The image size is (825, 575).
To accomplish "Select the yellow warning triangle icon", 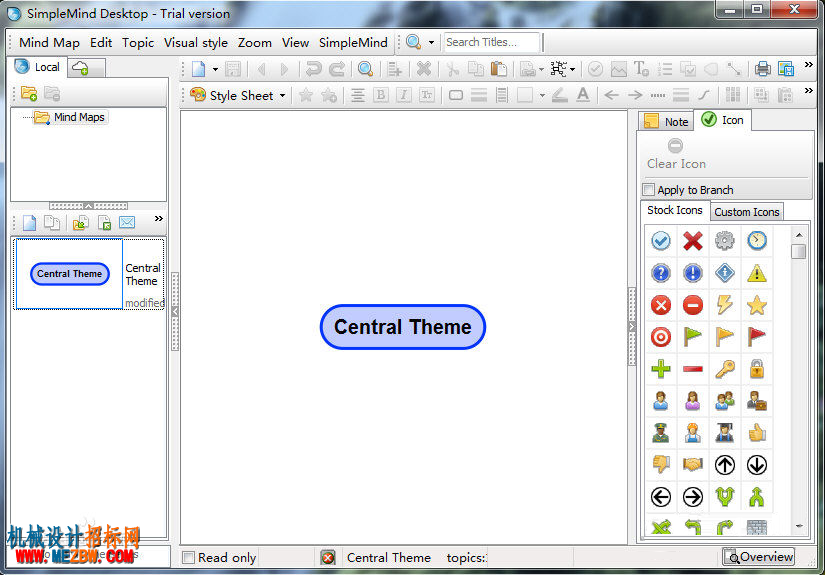I will [x=757, y=273].
